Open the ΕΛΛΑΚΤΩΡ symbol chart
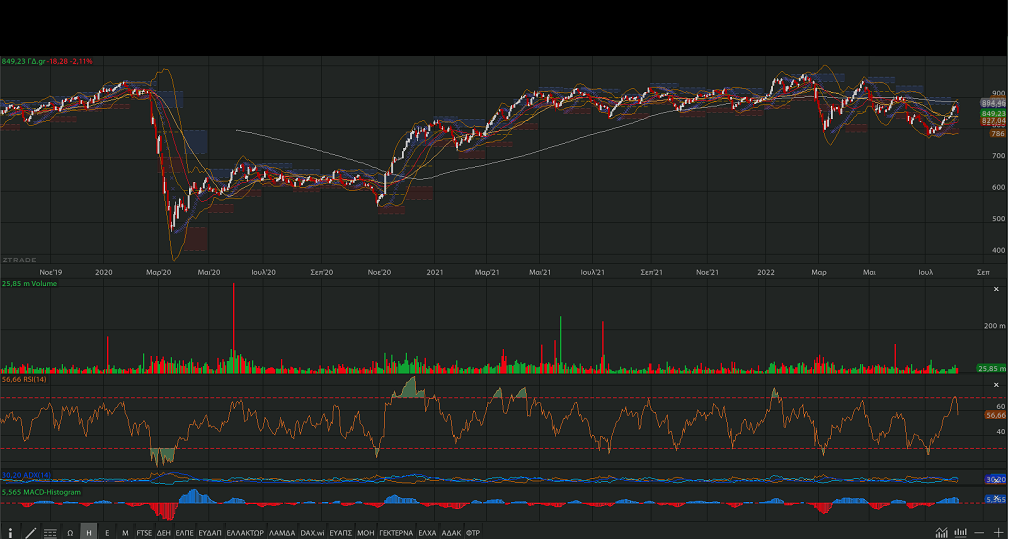Image resolution: width=1009 pixels, height=539 pixels. point(245,533)
